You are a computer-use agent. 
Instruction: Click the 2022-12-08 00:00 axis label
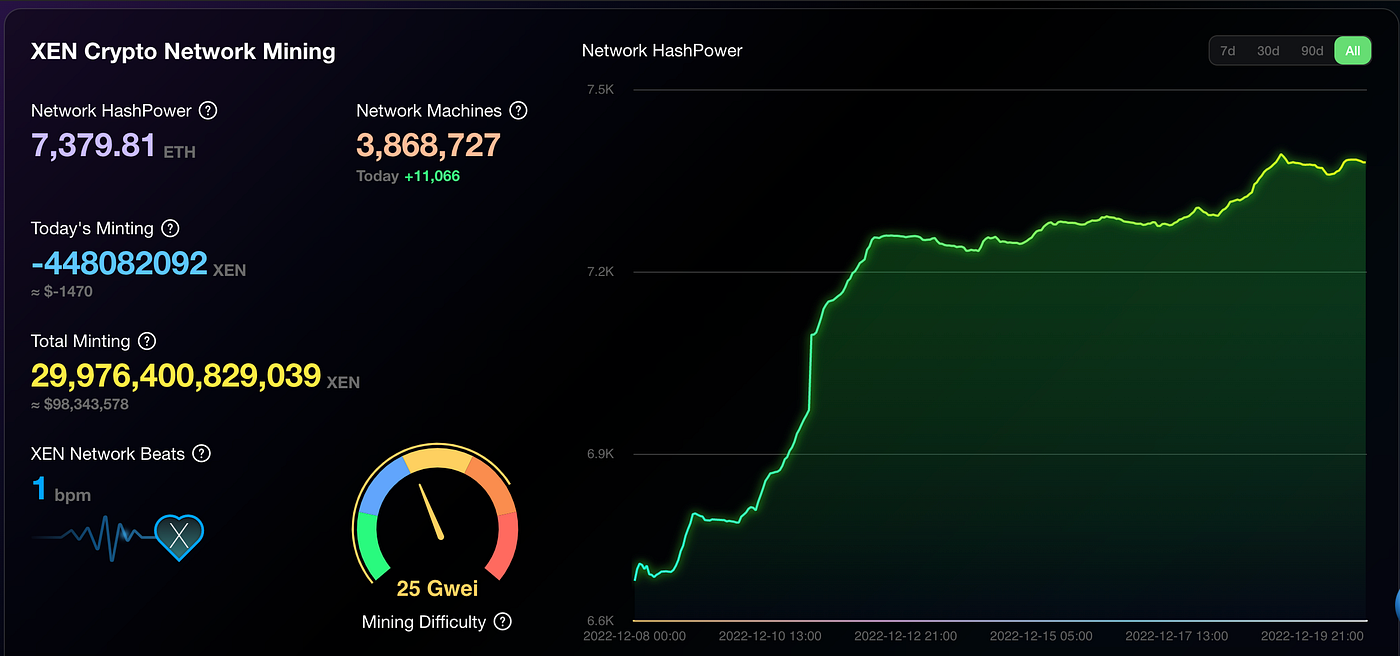point(634,636)
